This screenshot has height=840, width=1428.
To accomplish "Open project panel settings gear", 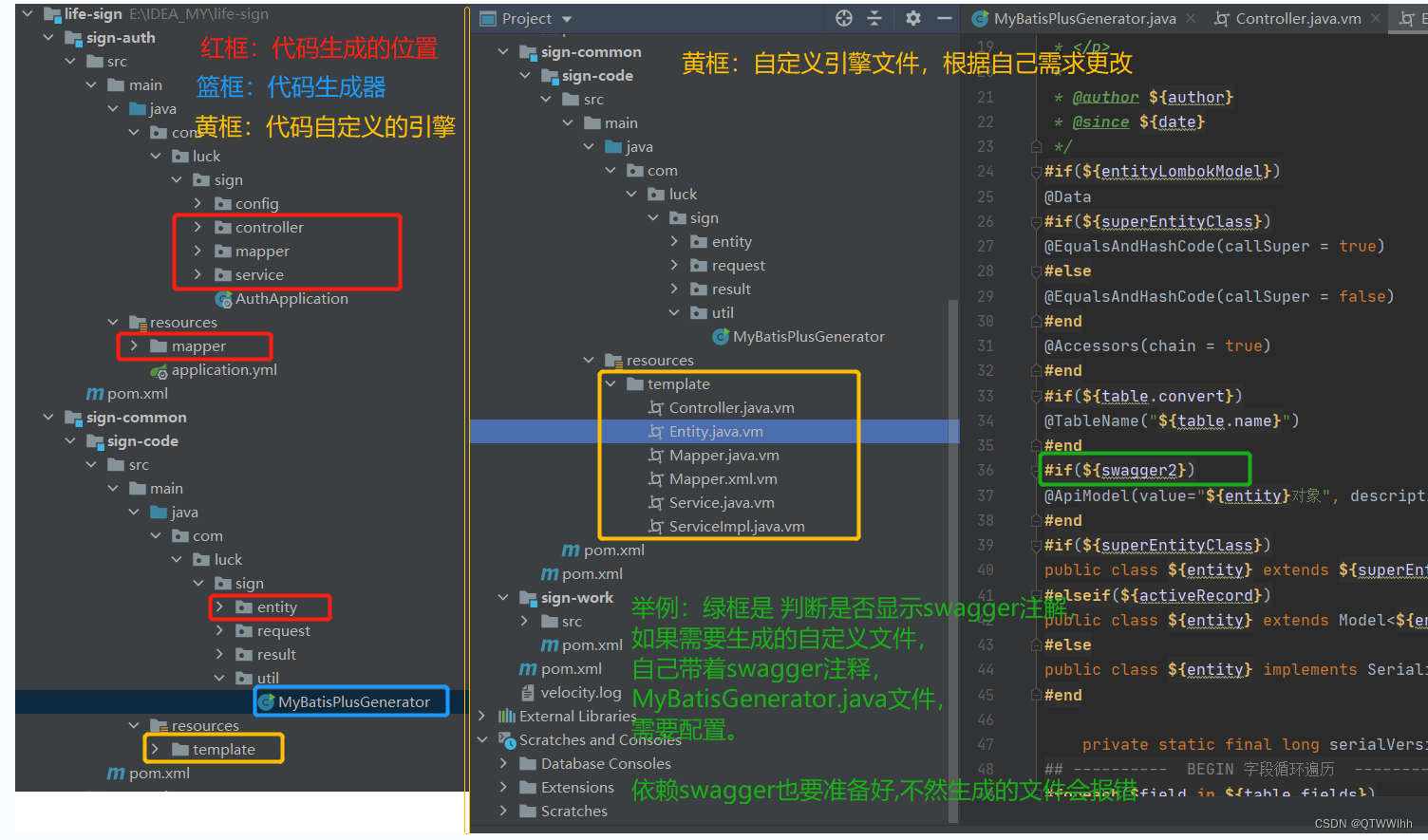I will (912, 18).
